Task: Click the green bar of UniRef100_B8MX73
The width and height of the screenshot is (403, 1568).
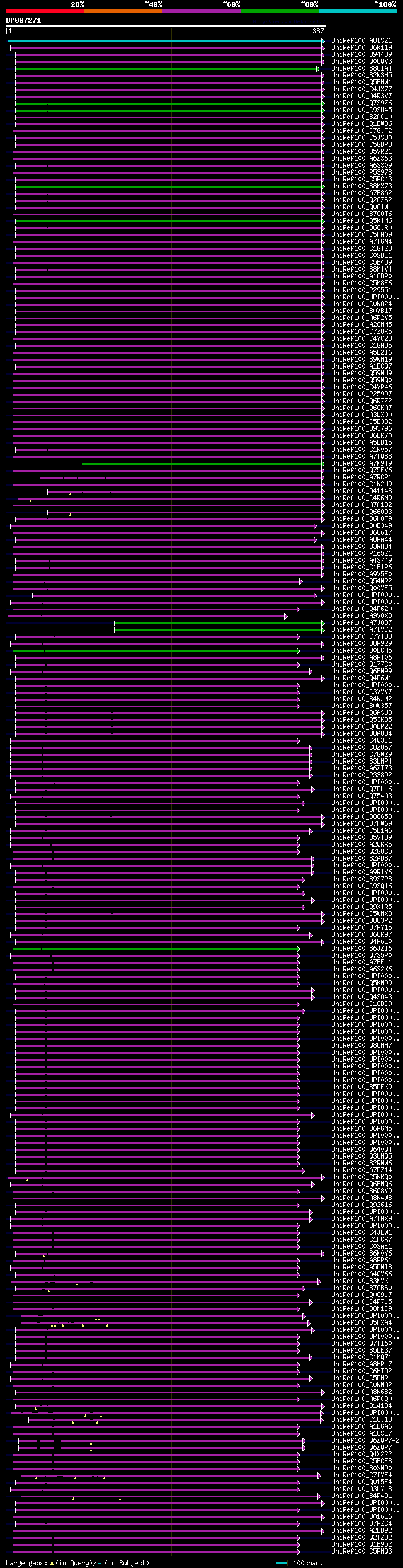Action: pos(170,186)
